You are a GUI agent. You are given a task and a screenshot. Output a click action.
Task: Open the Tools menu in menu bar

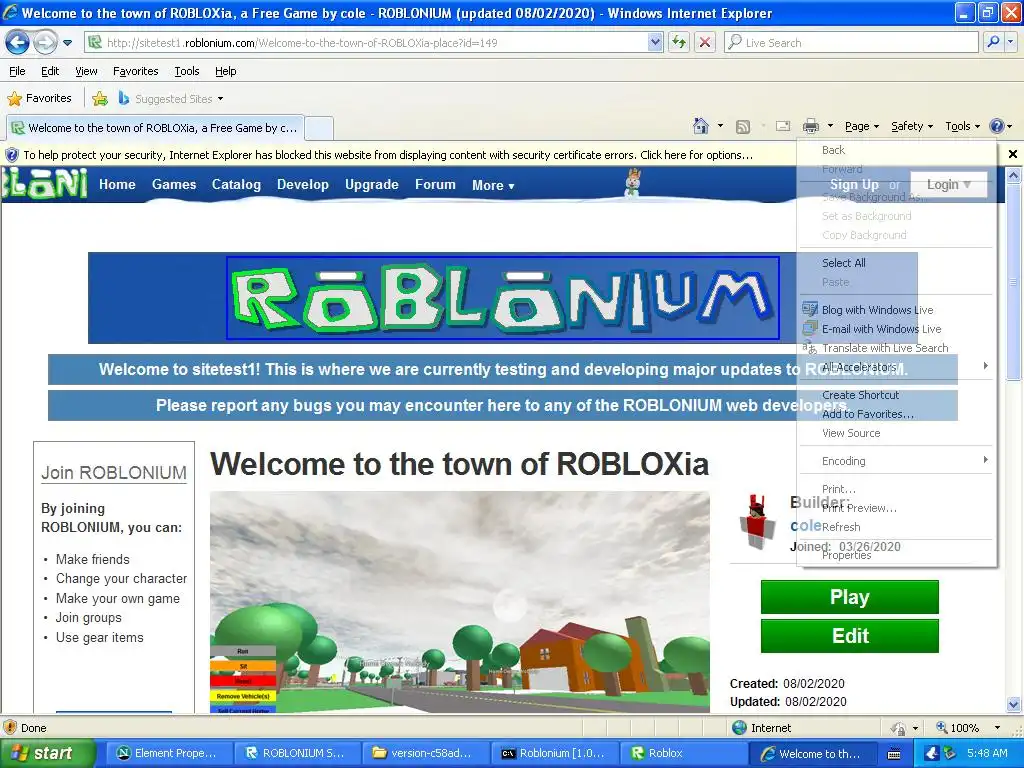187,71
